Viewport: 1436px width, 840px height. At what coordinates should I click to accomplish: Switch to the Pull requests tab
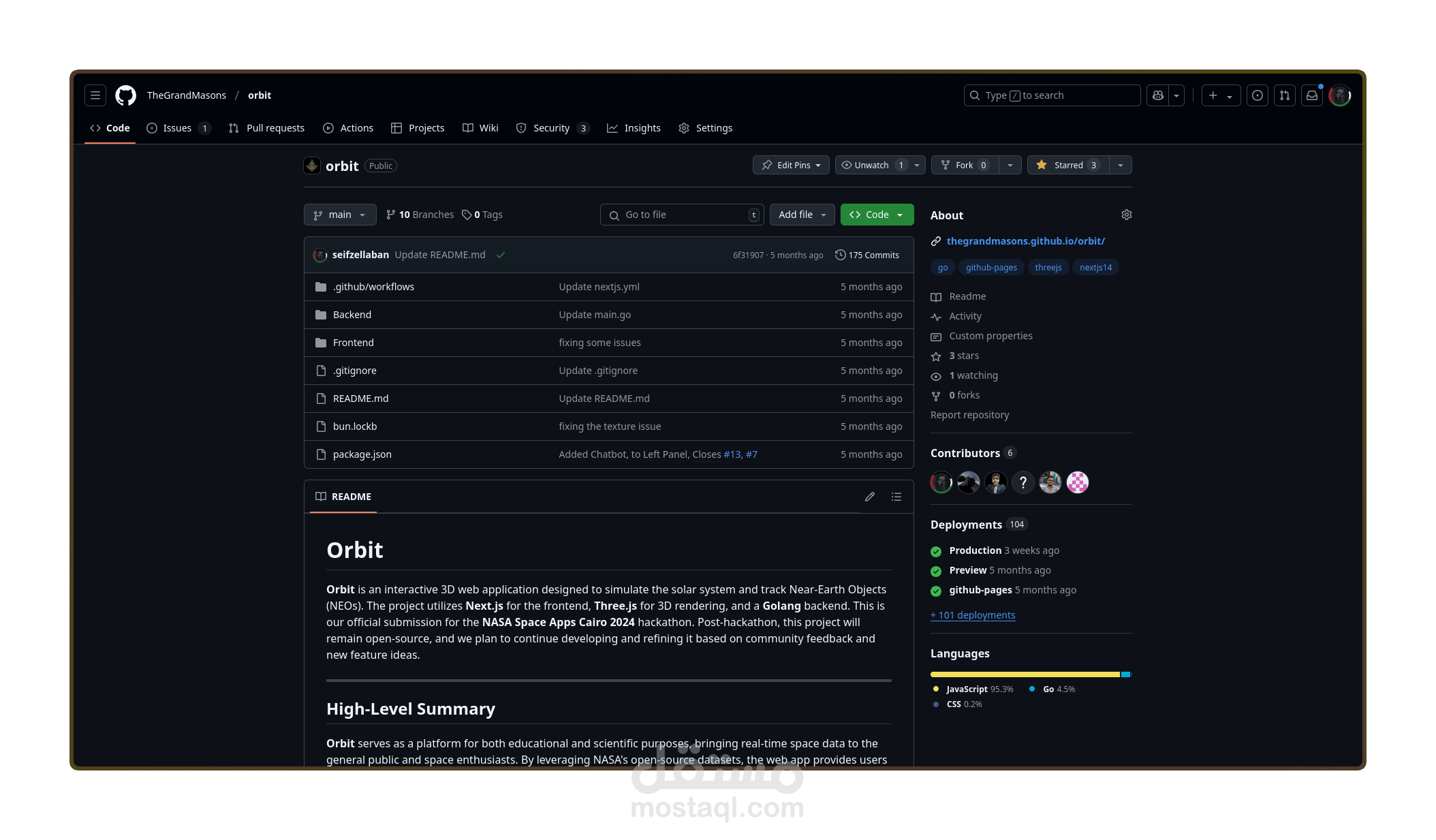[x=266, y=128]
